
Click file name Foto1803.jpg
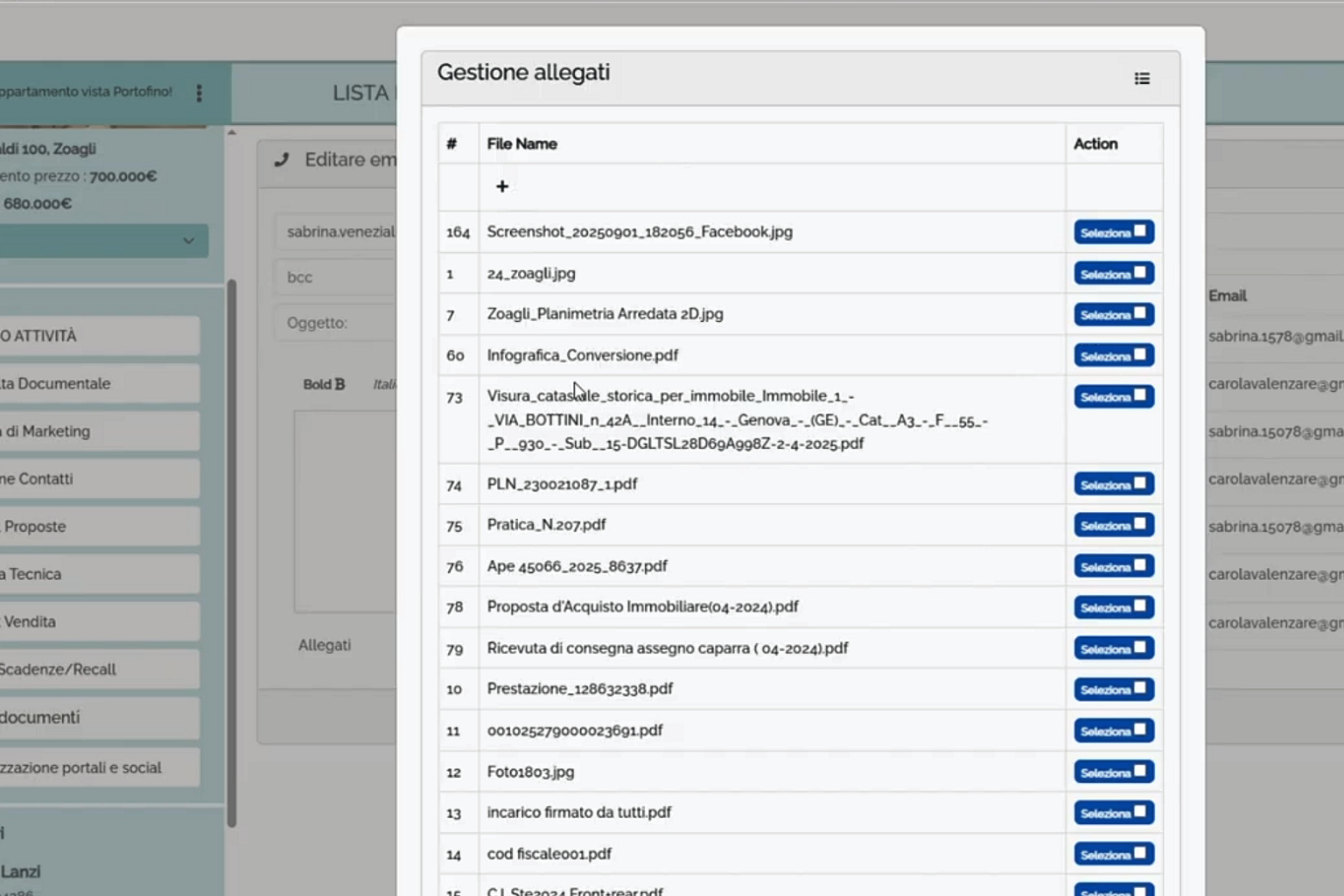coord(530,772)
